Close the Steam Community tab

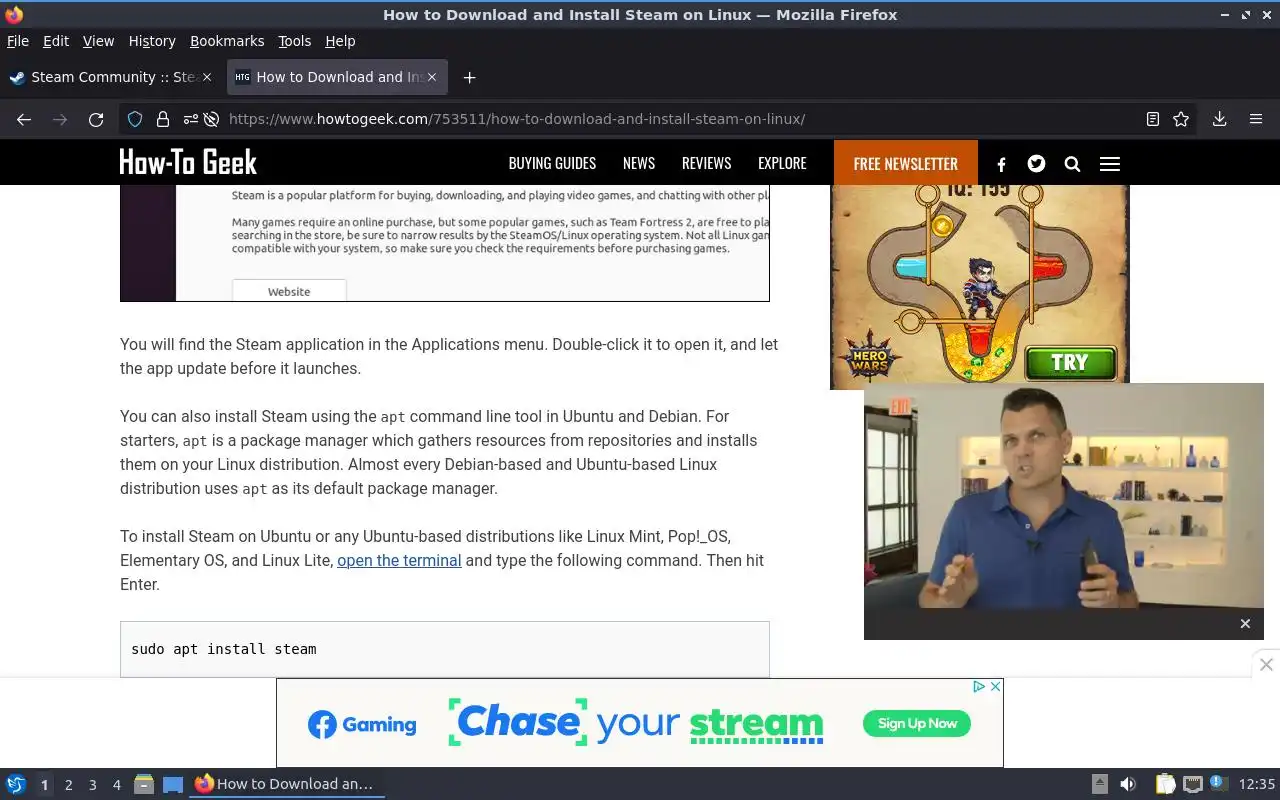pyautogui.click(x=207, y=77)
